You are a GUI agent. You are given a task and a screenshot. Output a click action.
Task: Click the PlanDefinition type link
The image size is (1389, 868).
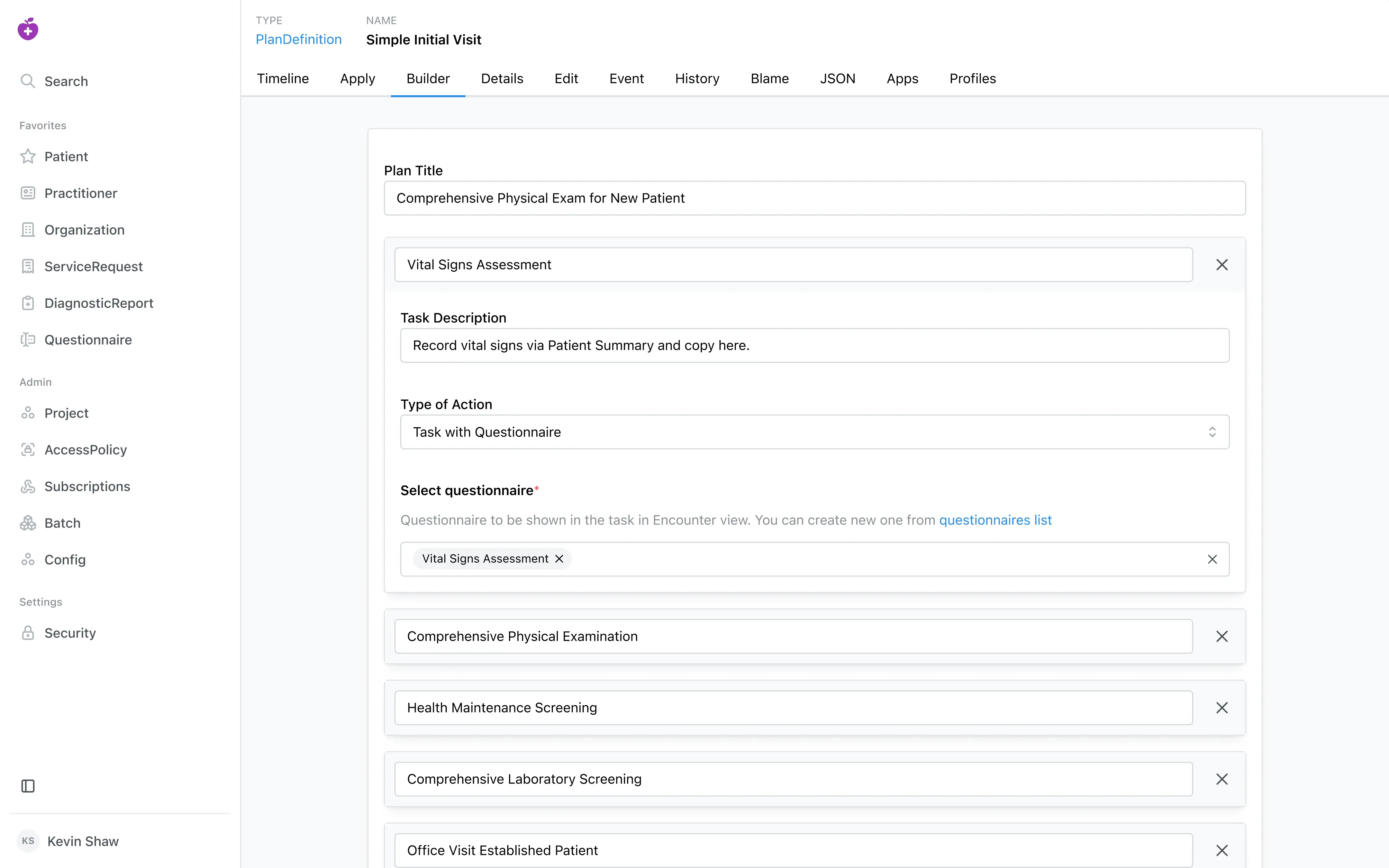(298, 40)
